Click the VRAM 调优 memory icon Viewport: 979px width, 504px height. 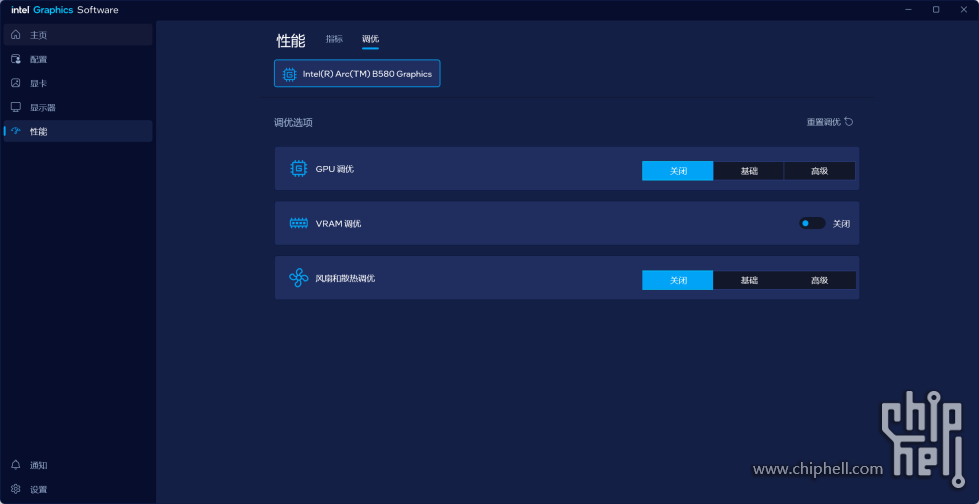click(299, 224)
